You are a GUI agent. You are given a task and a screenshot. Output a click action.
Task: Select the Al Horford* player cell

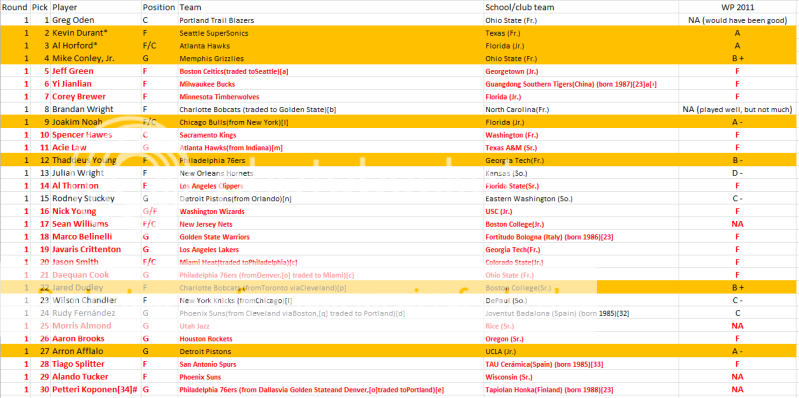[x=96, y=46]
